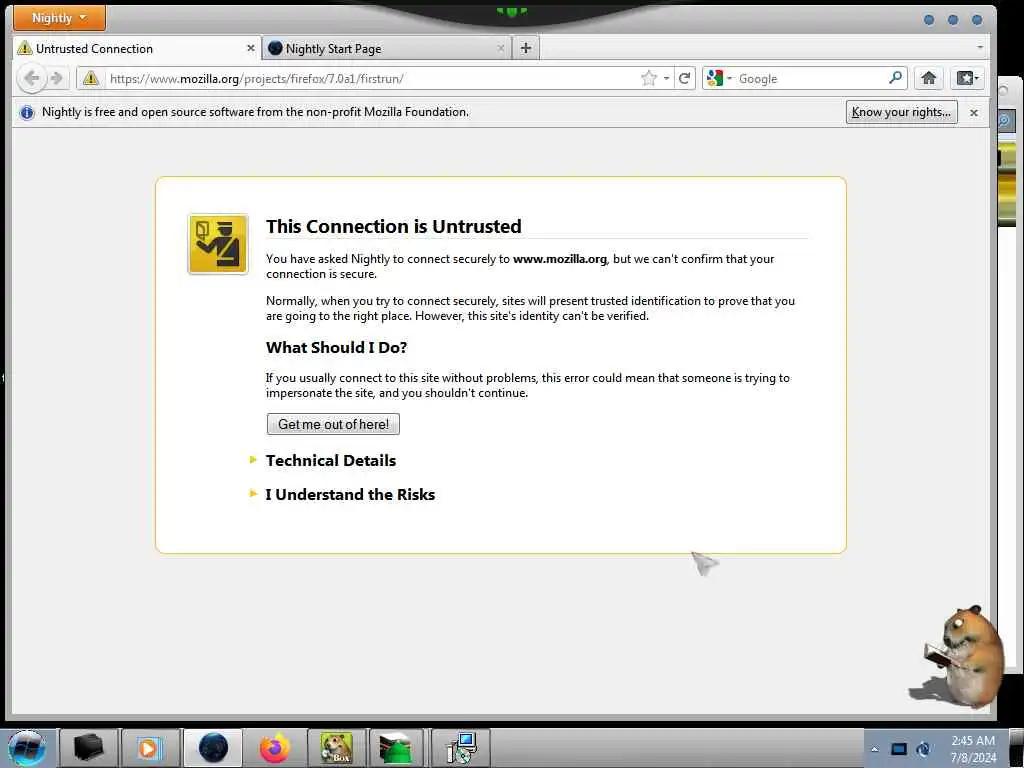Launch Firefox from the taskbar
The width and height of the screenshot is (1024, 768).
[x=275, y=748]
